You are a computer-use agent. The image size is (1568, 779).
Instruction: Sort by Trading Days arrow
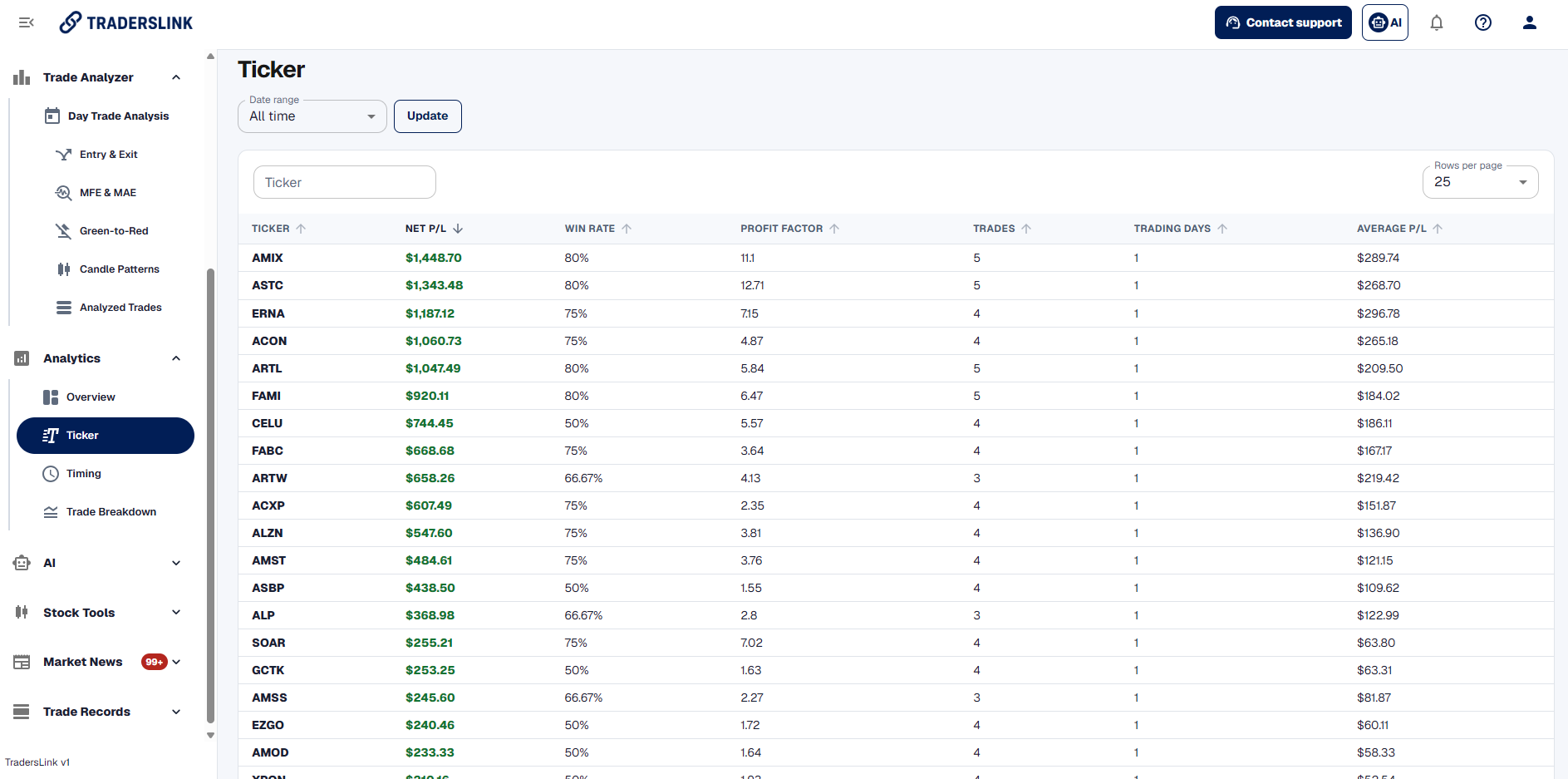[1222, 229]
